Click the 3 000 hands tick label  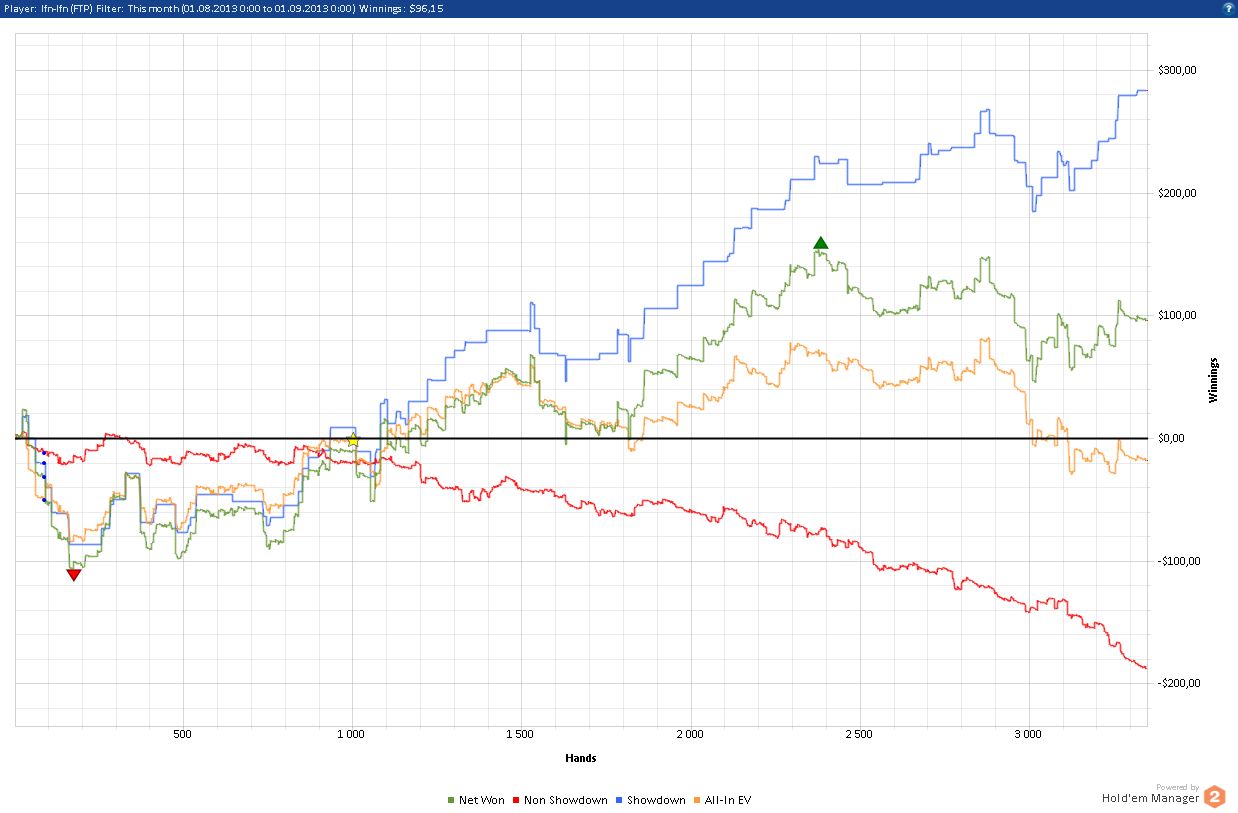click(1027, 735)
